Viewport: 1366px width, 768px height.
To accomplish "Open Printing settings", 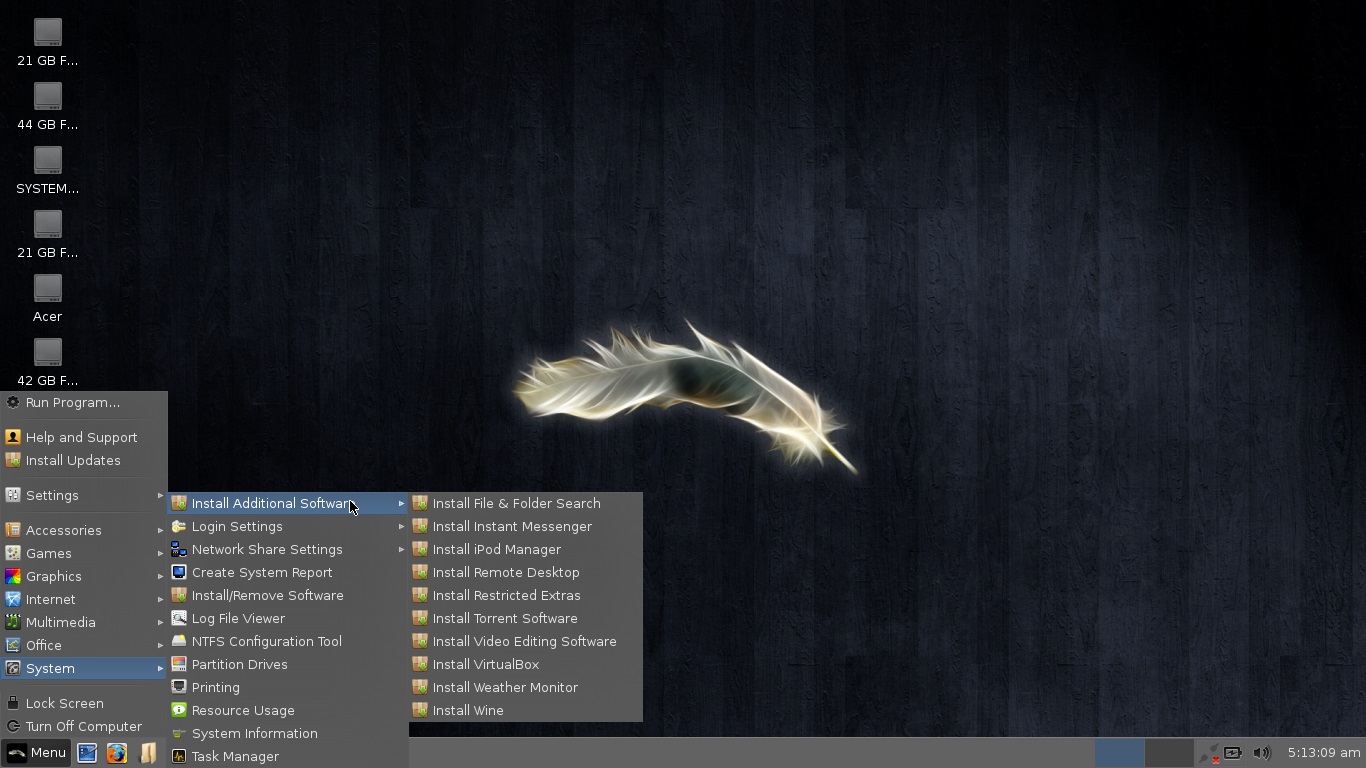I will coord(288,687).
